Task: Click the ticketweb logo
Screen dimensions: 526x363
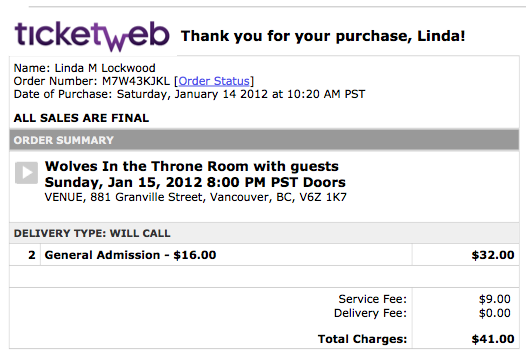Action: click(x=92, y=36)
